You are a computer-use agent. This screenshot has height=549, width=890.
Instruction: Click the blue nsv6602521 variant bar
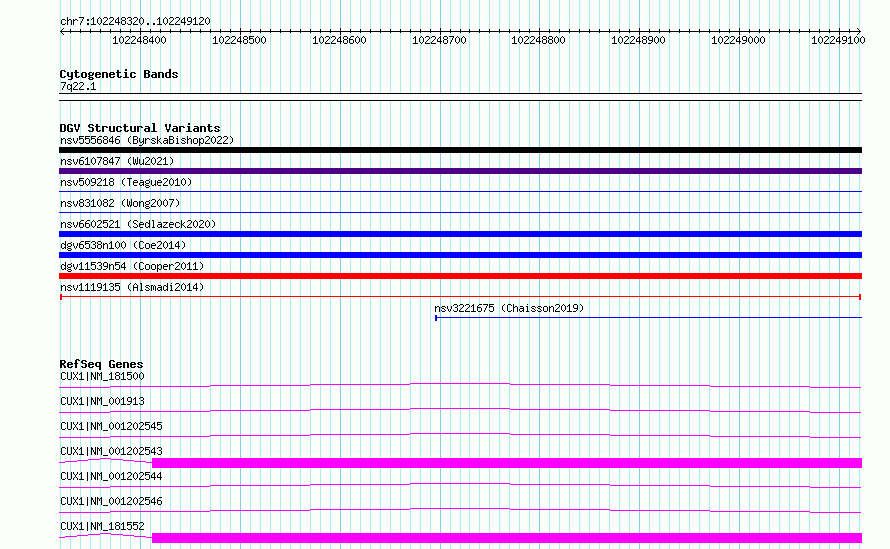460,234
